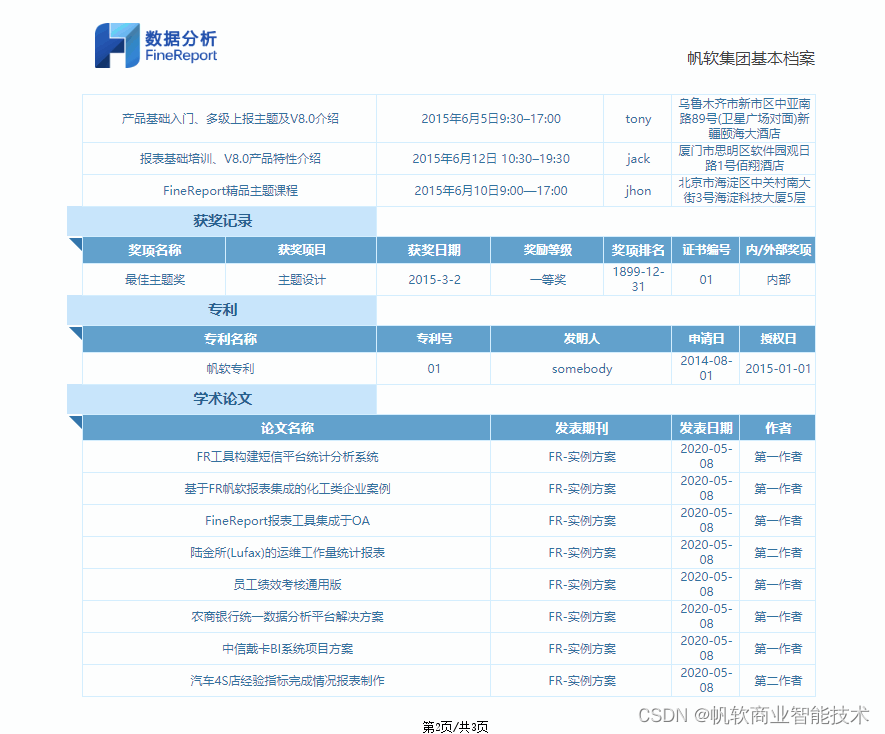Click the 申请日 column header
Viewport: 885px width, 734px height.
(x=706, y=339)
